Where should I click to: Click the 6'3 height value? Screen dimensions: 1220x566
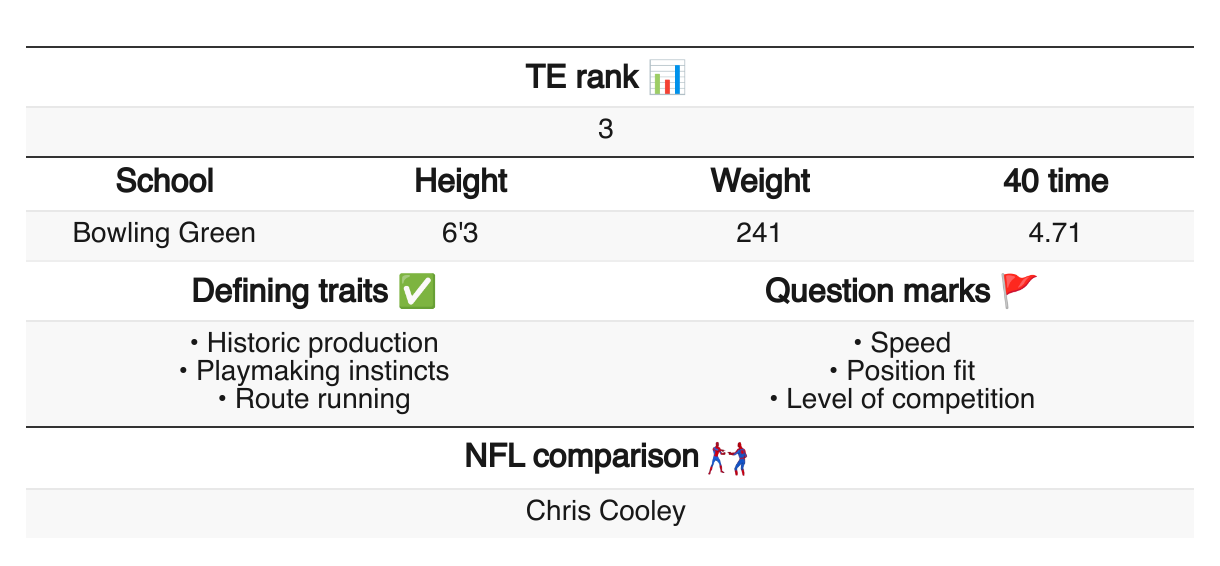click(x=461, y=234)
